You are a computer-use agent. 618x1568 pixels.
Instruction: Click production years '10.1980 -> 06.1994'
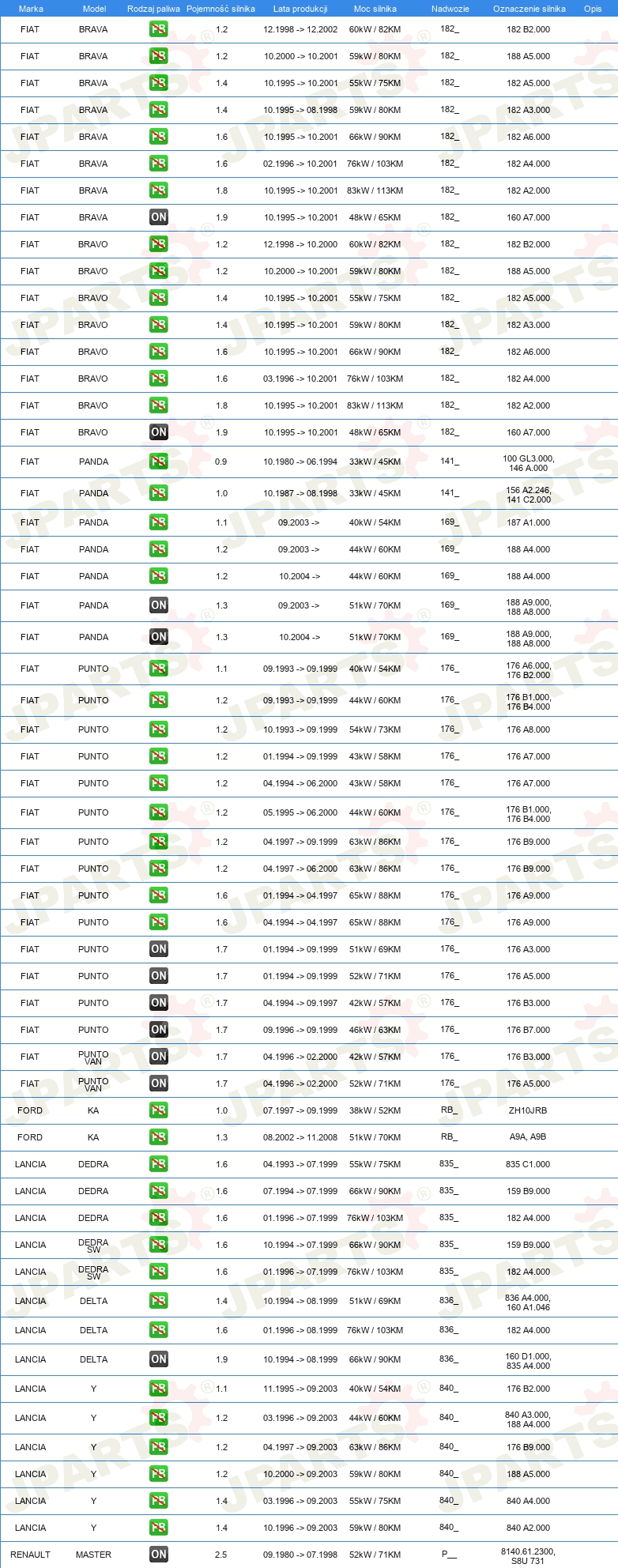tap(300, 462)
